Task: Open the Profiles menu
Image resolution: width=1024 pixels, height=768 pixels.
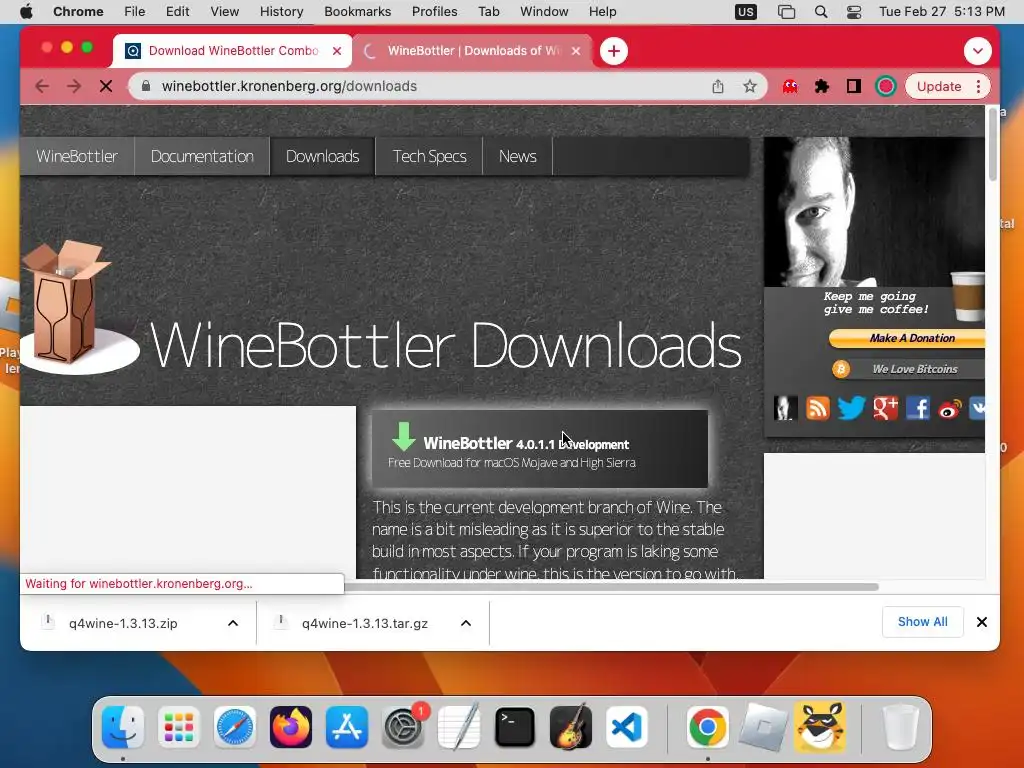Action: 434,12
